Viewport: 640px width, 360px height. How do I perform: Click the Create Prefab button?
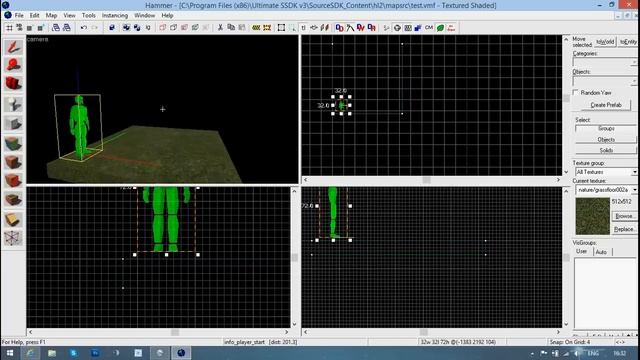(606, 105)
